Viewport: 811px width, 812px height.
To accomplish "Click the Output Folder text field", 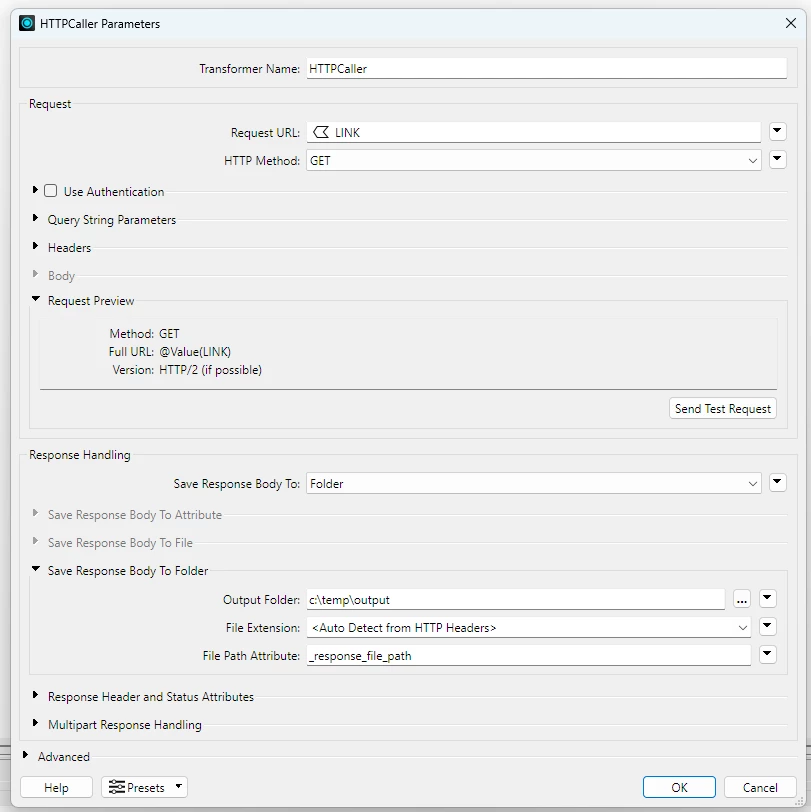I will click(515, 600).
